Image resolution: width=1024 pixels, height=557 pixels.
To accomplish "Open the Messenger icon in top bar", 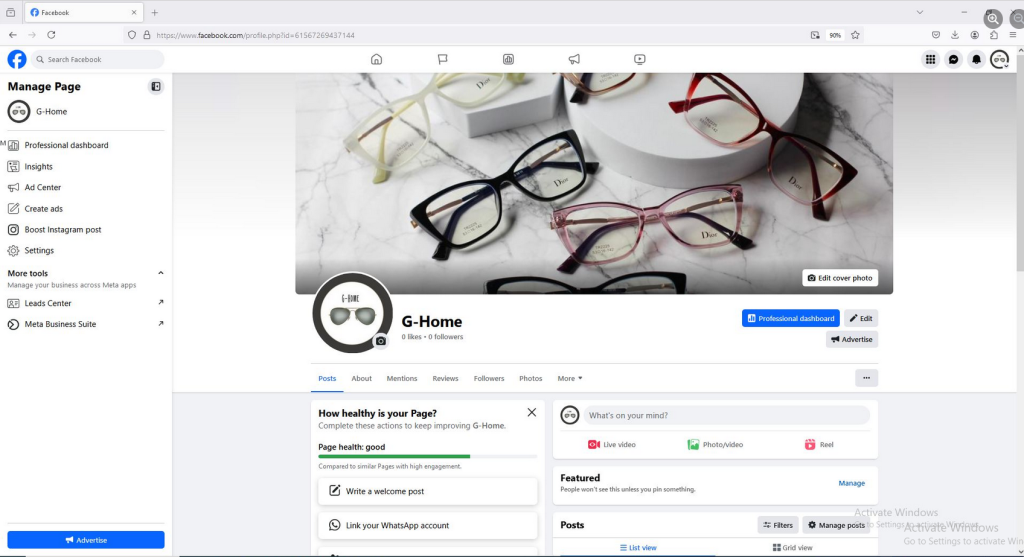I will pyautogui.click(x=953, y=59).
